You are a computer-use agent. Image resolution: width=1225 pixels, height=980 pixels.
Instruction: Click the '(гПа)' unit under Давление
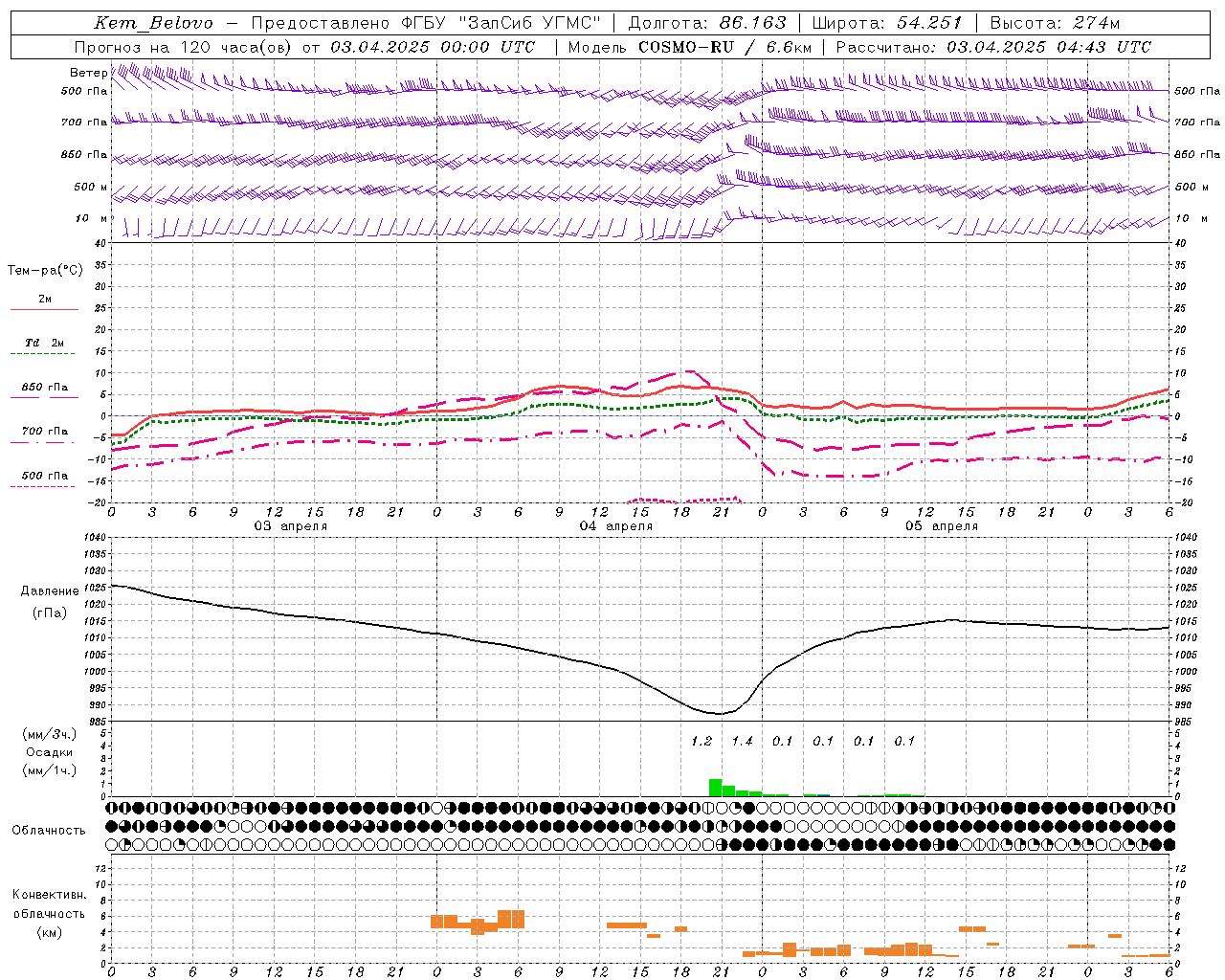click(50, 613)
